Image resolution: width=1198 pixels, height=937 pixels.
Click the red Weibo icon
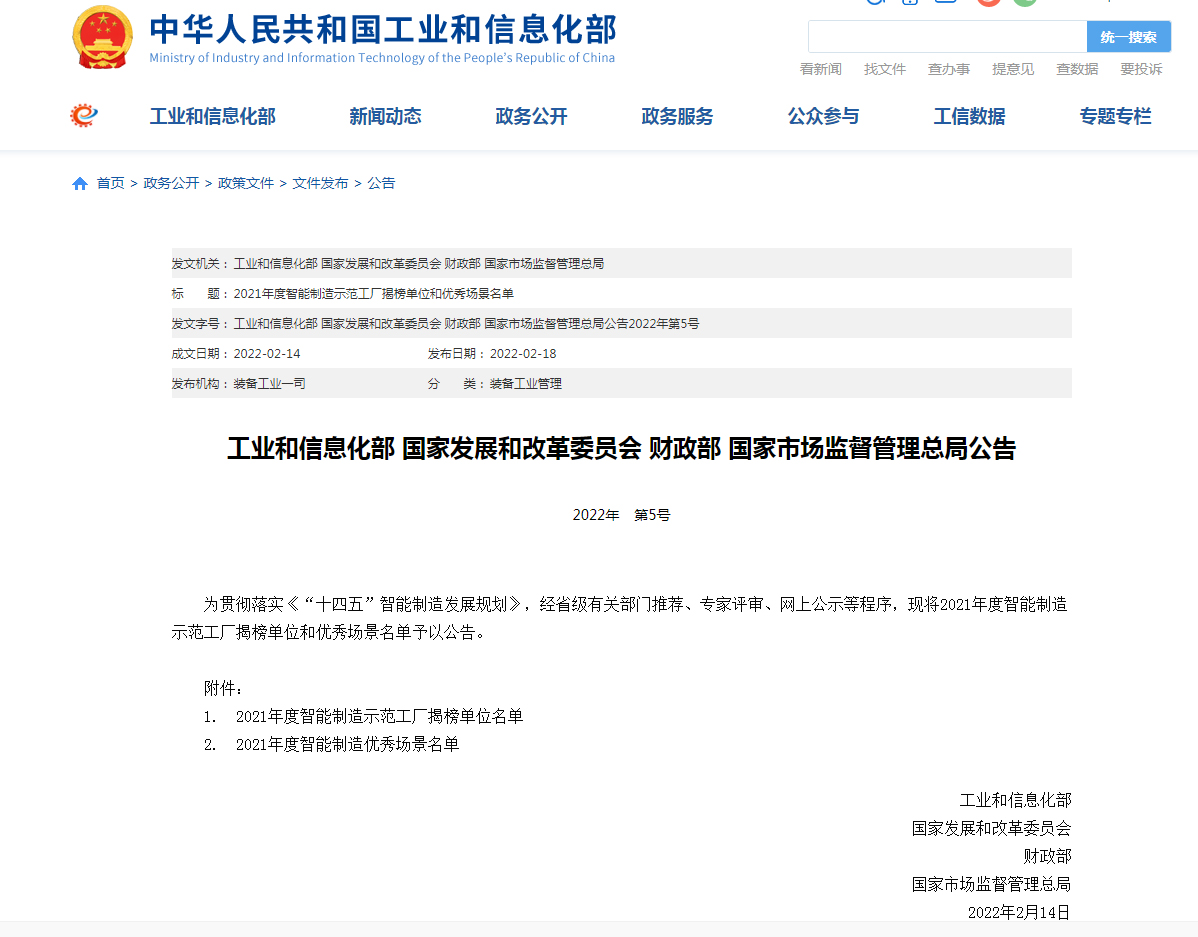[x=988, y=3]
